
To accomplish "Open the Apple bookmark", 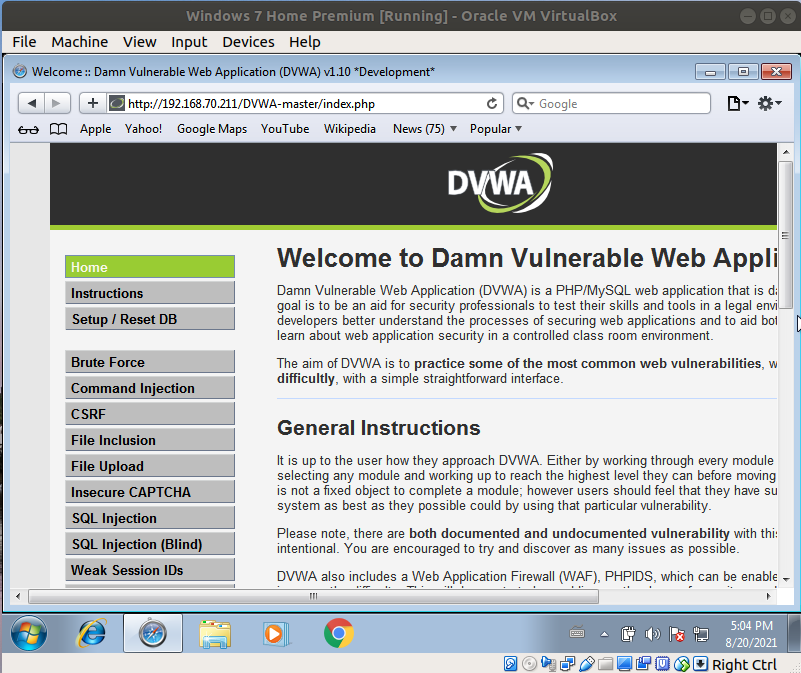I will coord(96,129).
